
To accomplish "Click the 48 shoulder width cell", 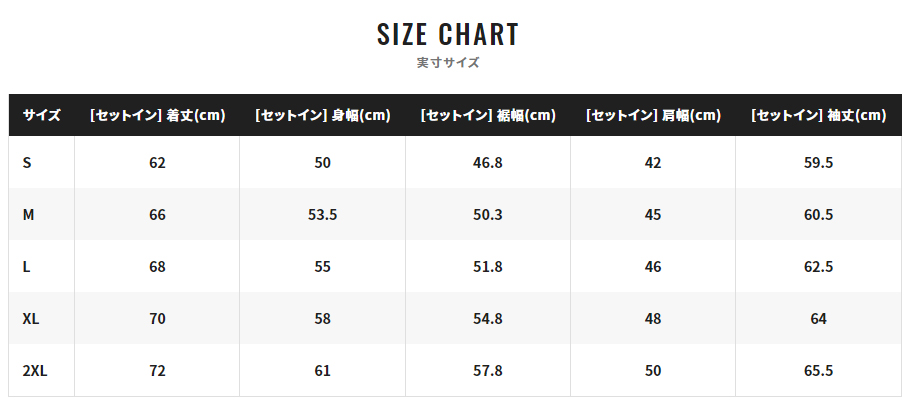I will coord(653,319).
